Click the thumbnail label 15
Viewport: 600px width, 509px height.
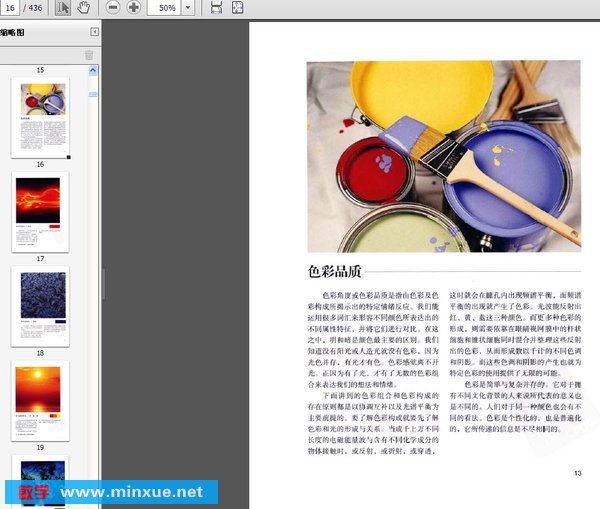click(40, 70)
